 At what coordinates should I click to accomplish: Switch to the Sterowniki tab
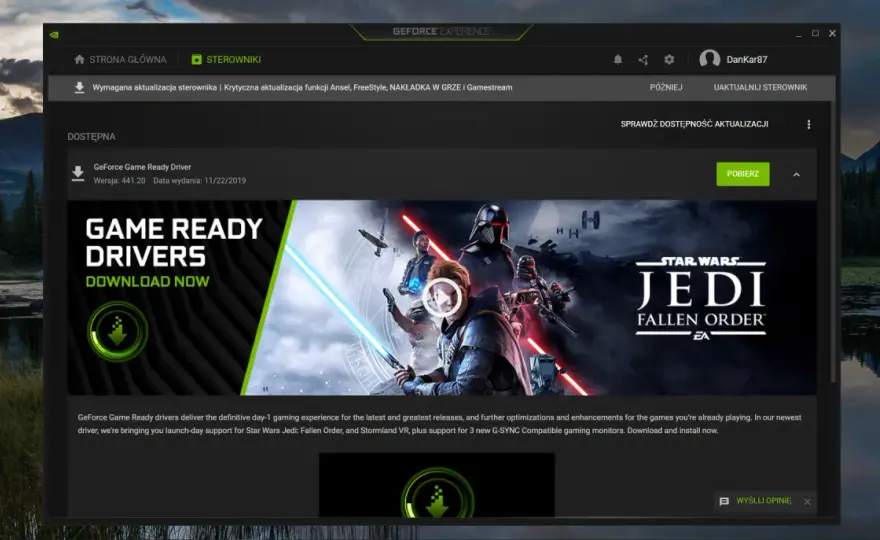(x=226, y=60)
